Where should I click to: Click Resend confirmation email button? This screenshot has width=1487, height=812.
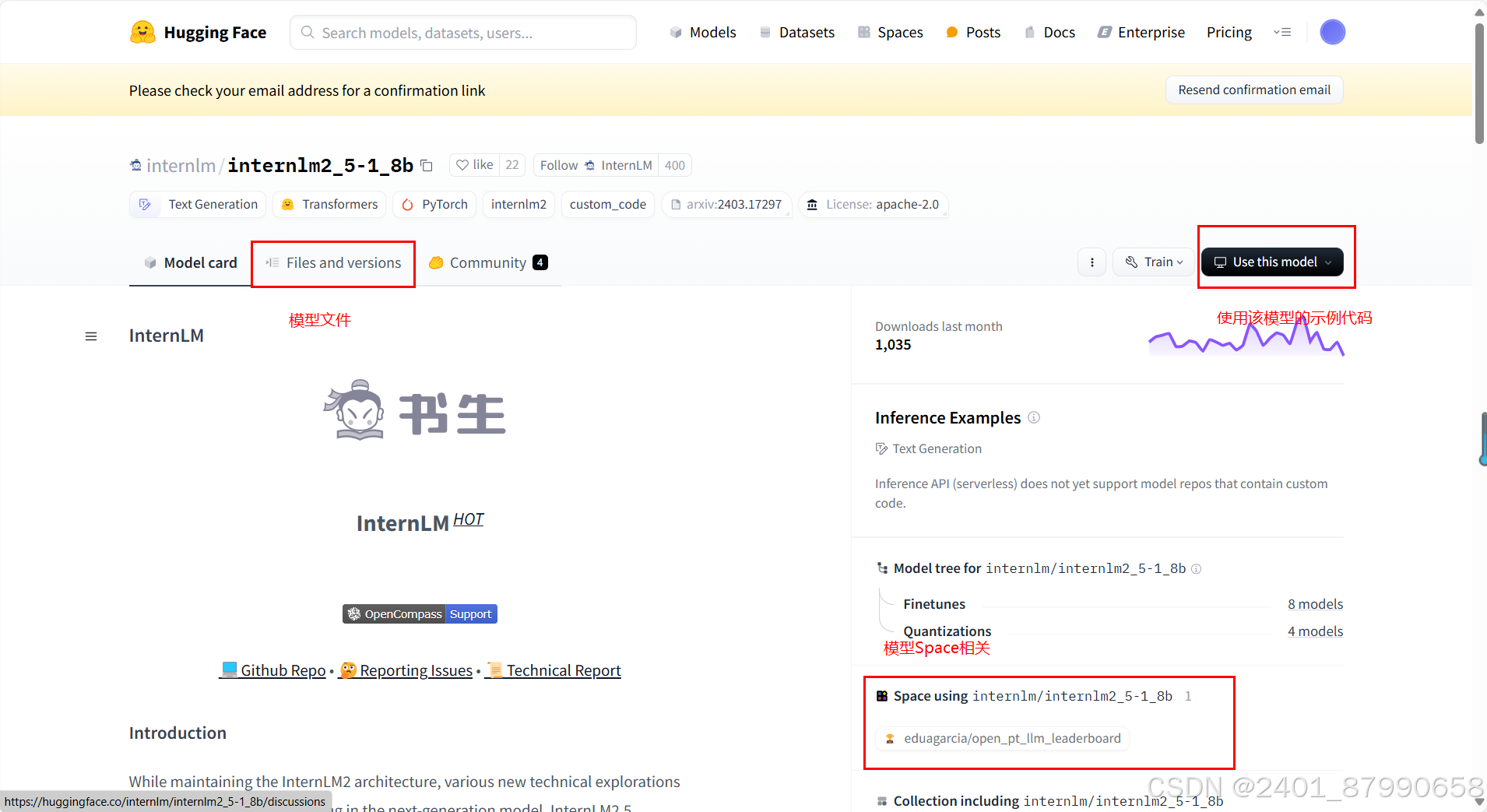[x=1254, y=90]
